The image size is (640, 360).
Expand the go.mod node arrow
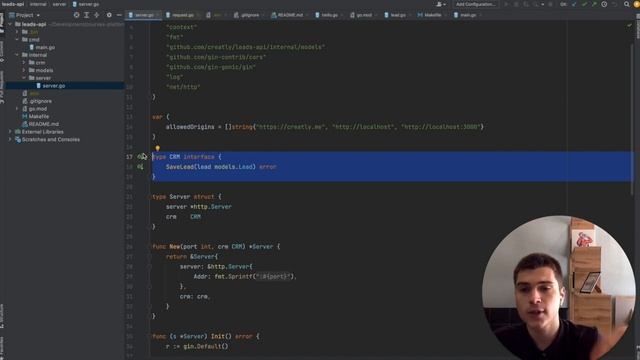click(17, 109)
